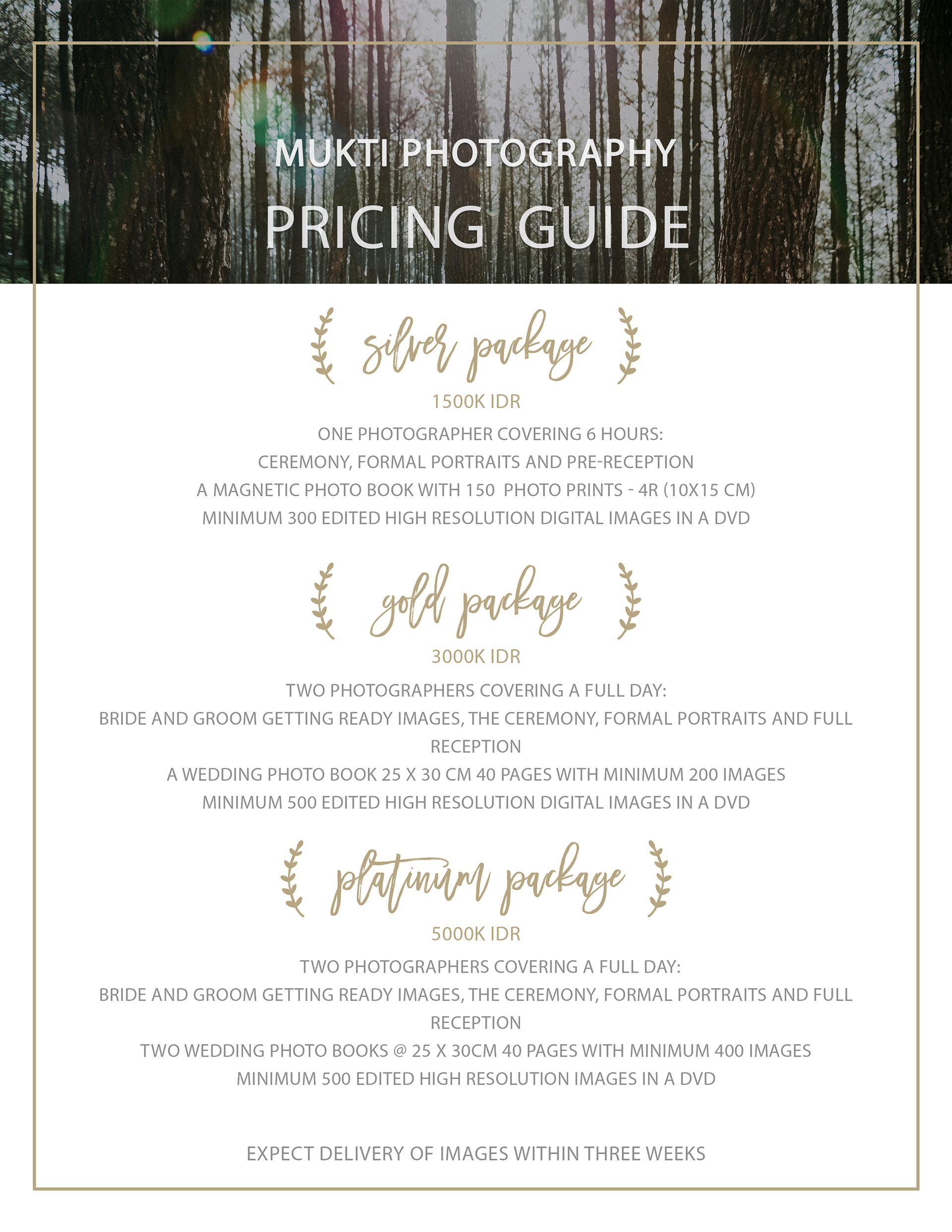The width and height of the screenshot is (952, 1232).
Task: Click the rainbow lens flare in forest photo
Action: (203, 42)
